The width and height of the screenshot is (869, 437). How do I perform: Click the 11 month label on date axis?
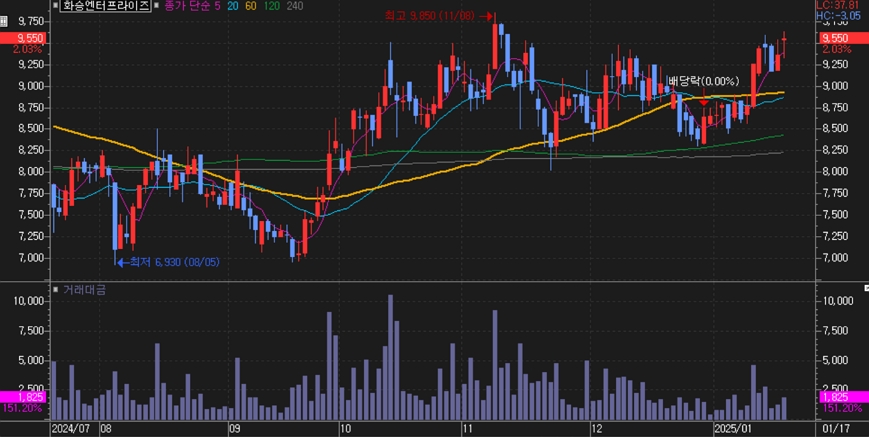pos(468,428)
